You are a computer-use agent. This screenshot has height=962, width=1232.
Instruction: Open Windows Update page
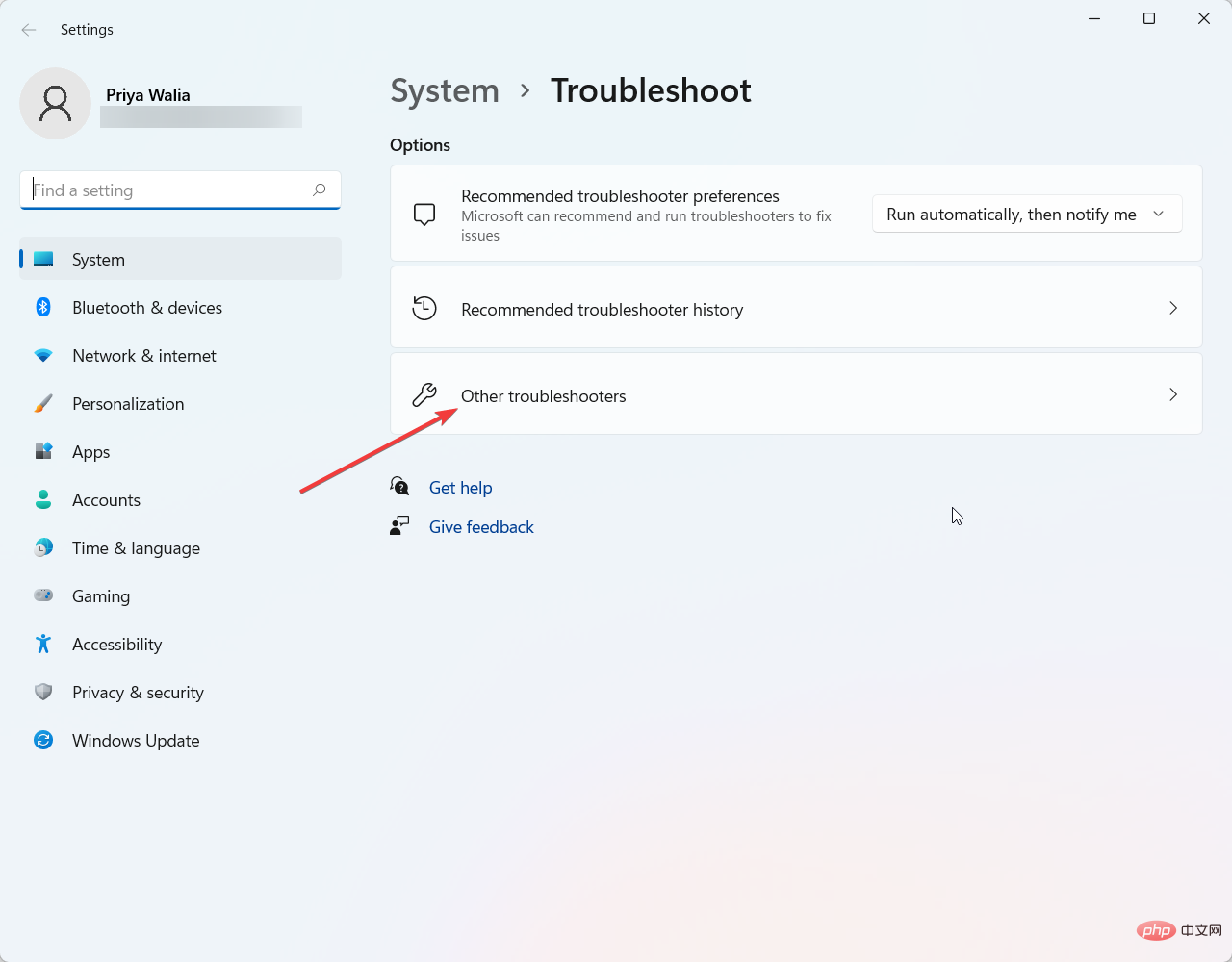181,741
